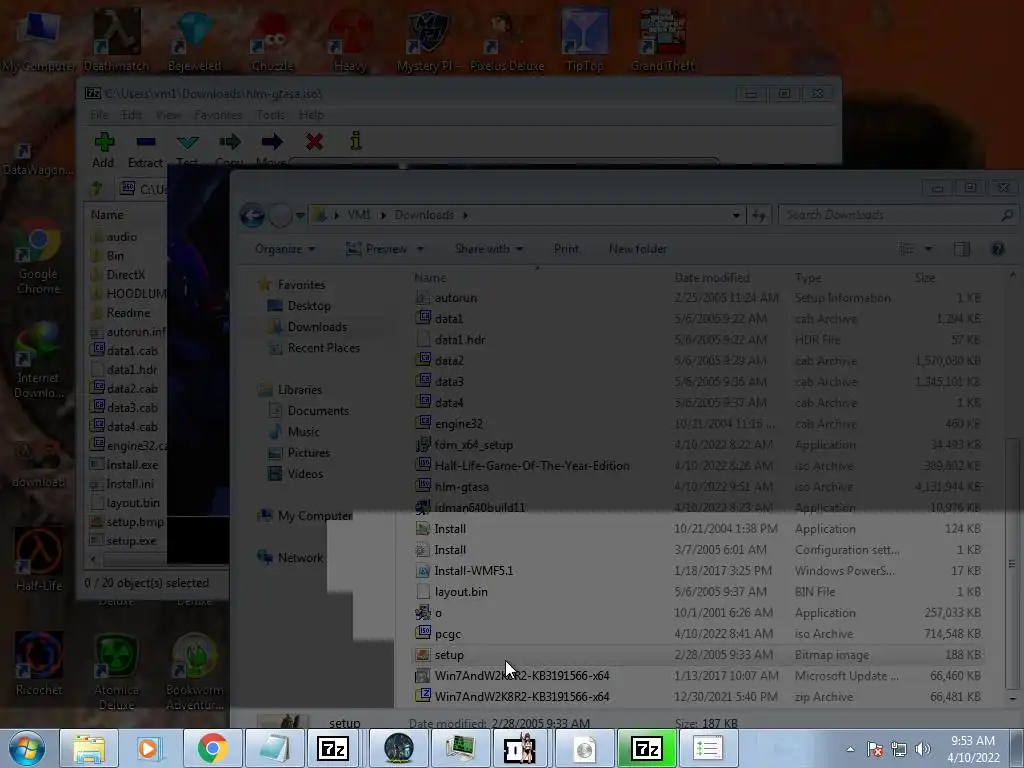Click the red Delete X icon in 7-Zip
Image resolution: width=1024 pixels, height=768 pixels.
click(314, 141)
